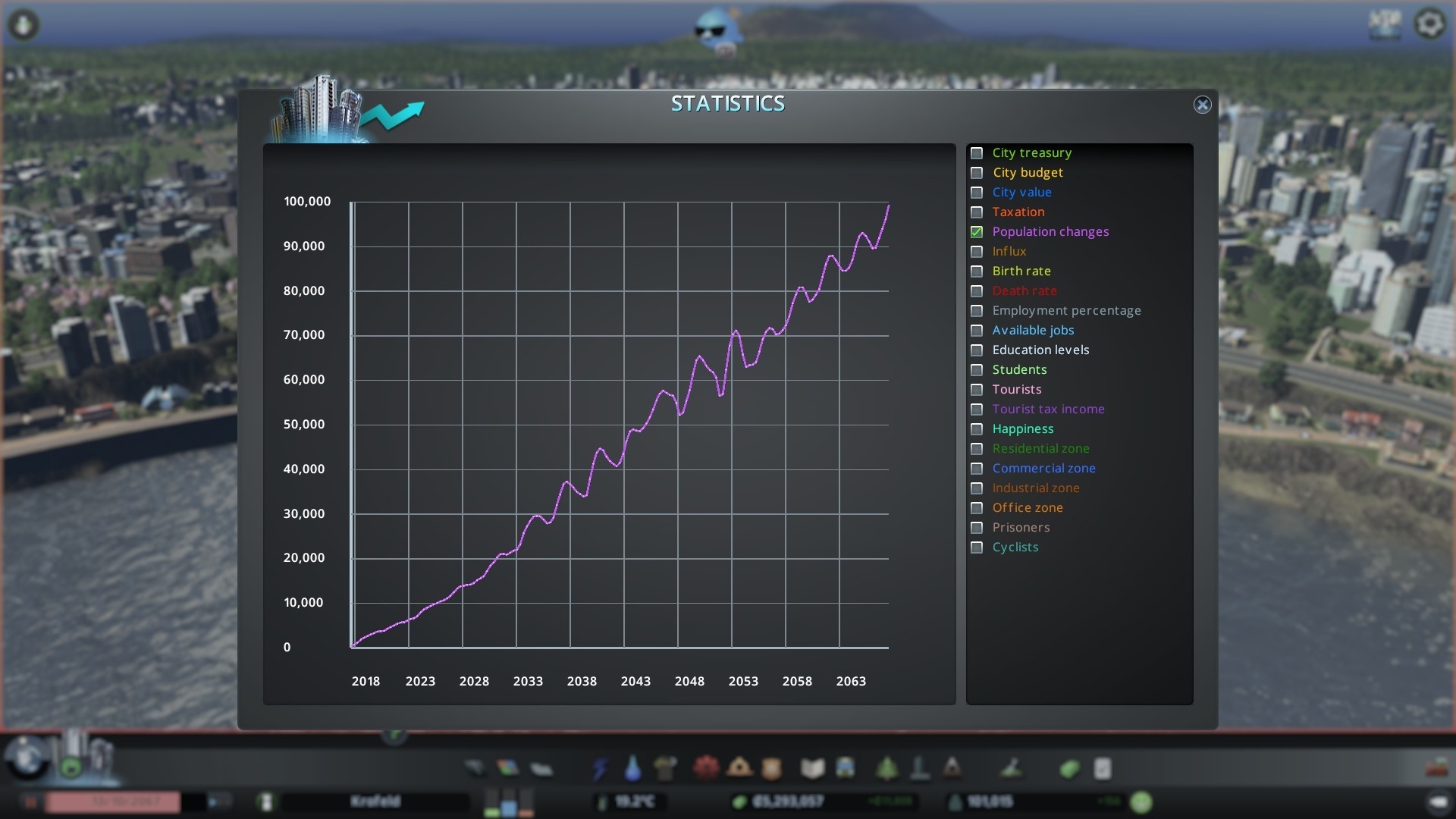Open the Education build menu
The image size is (1456, 819).
pos(812,769)
